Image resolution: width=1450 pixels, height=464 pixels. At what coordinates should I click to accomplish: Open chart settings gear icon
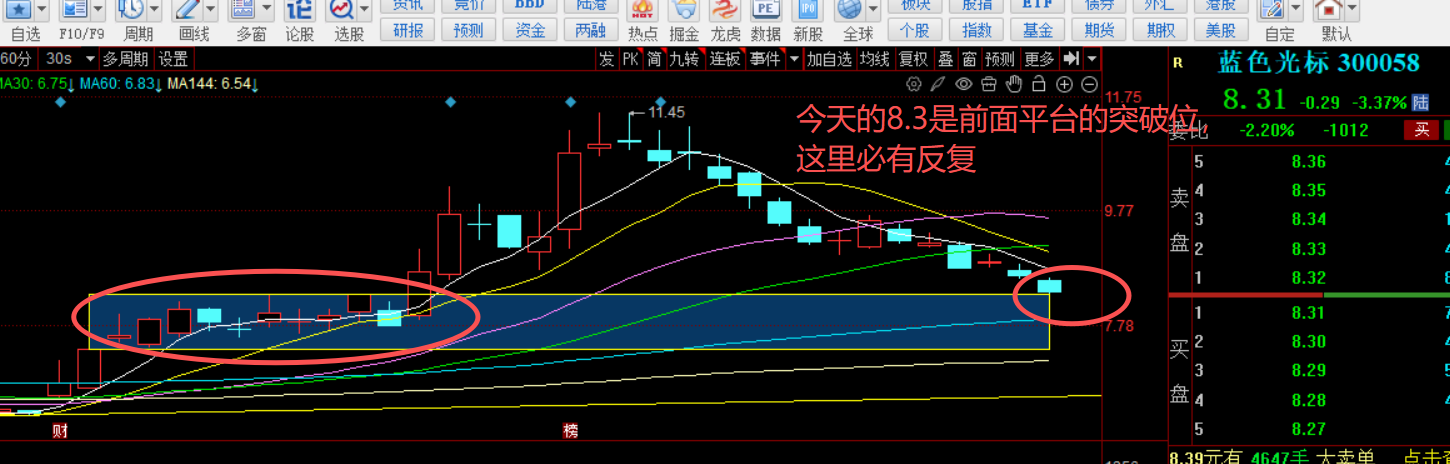click(x=915, y=84)
